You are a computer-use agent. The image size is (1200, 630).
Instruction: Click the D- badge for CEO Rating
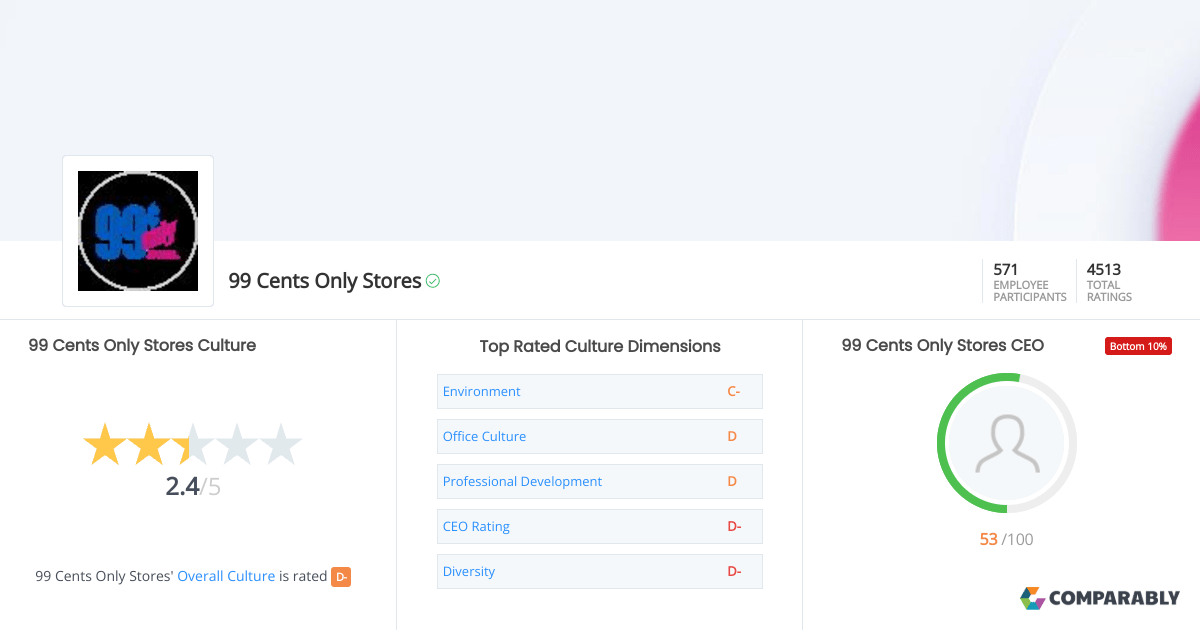734,526
